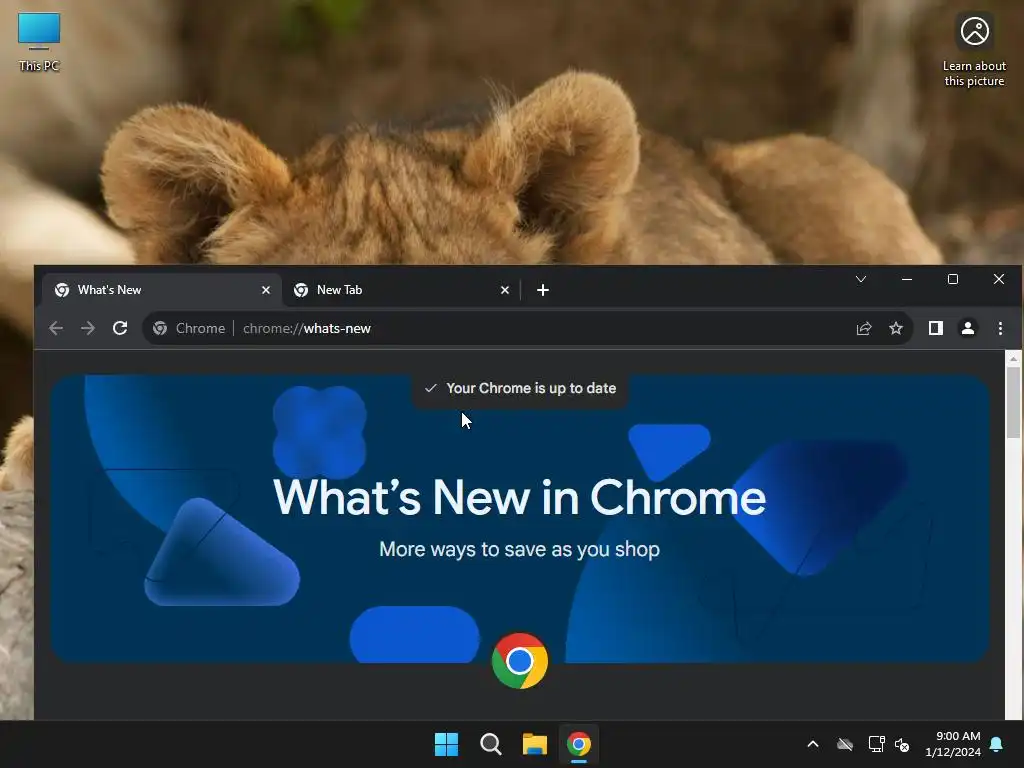Open the network tray icon
The image size is (1024, 768).
coord(876,744)
